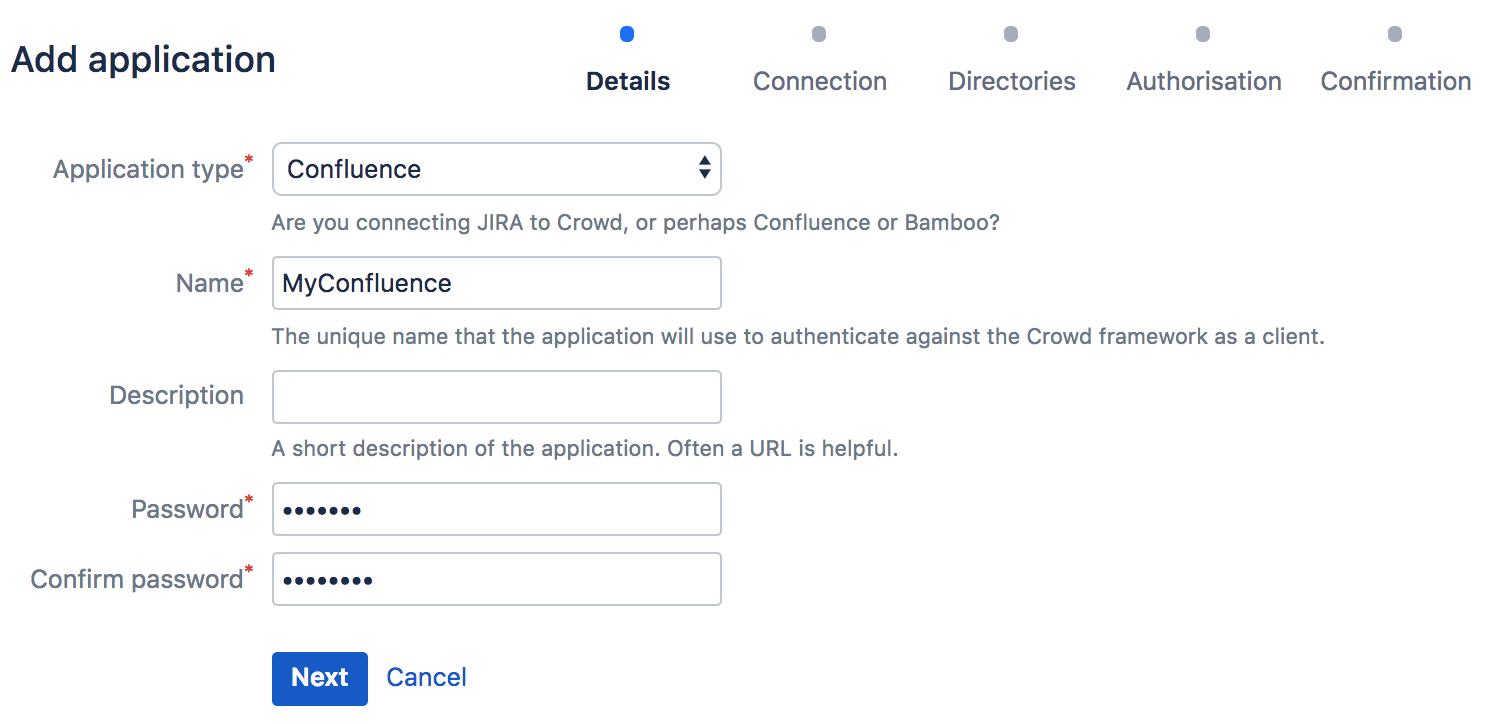Select the Details step label
The width and height of the screenshot is (1490, 724).
point(628,81)
